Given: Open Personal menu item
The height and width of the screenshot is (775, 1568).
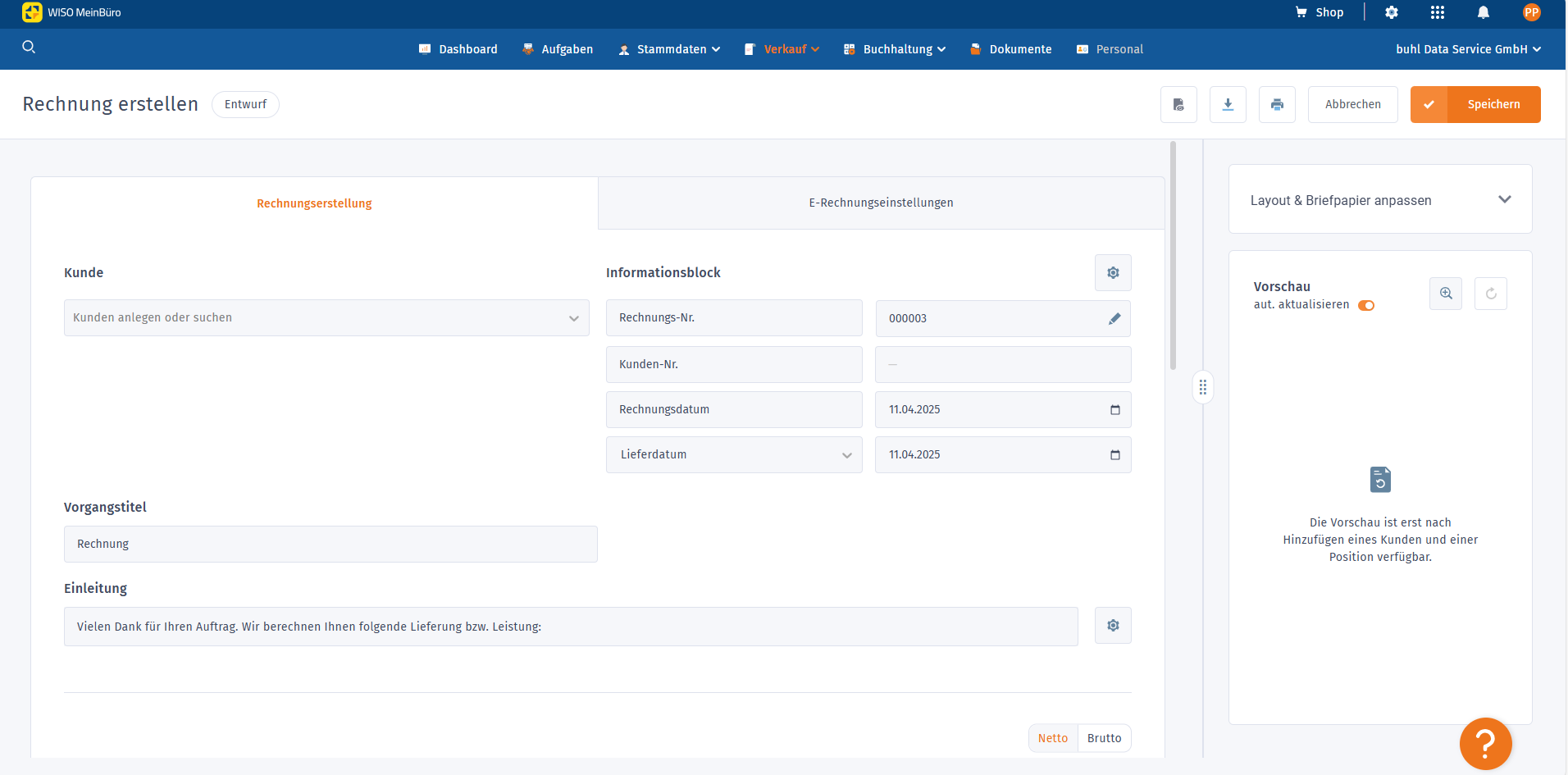Looking at the screenshot, I should point(1110,49).
